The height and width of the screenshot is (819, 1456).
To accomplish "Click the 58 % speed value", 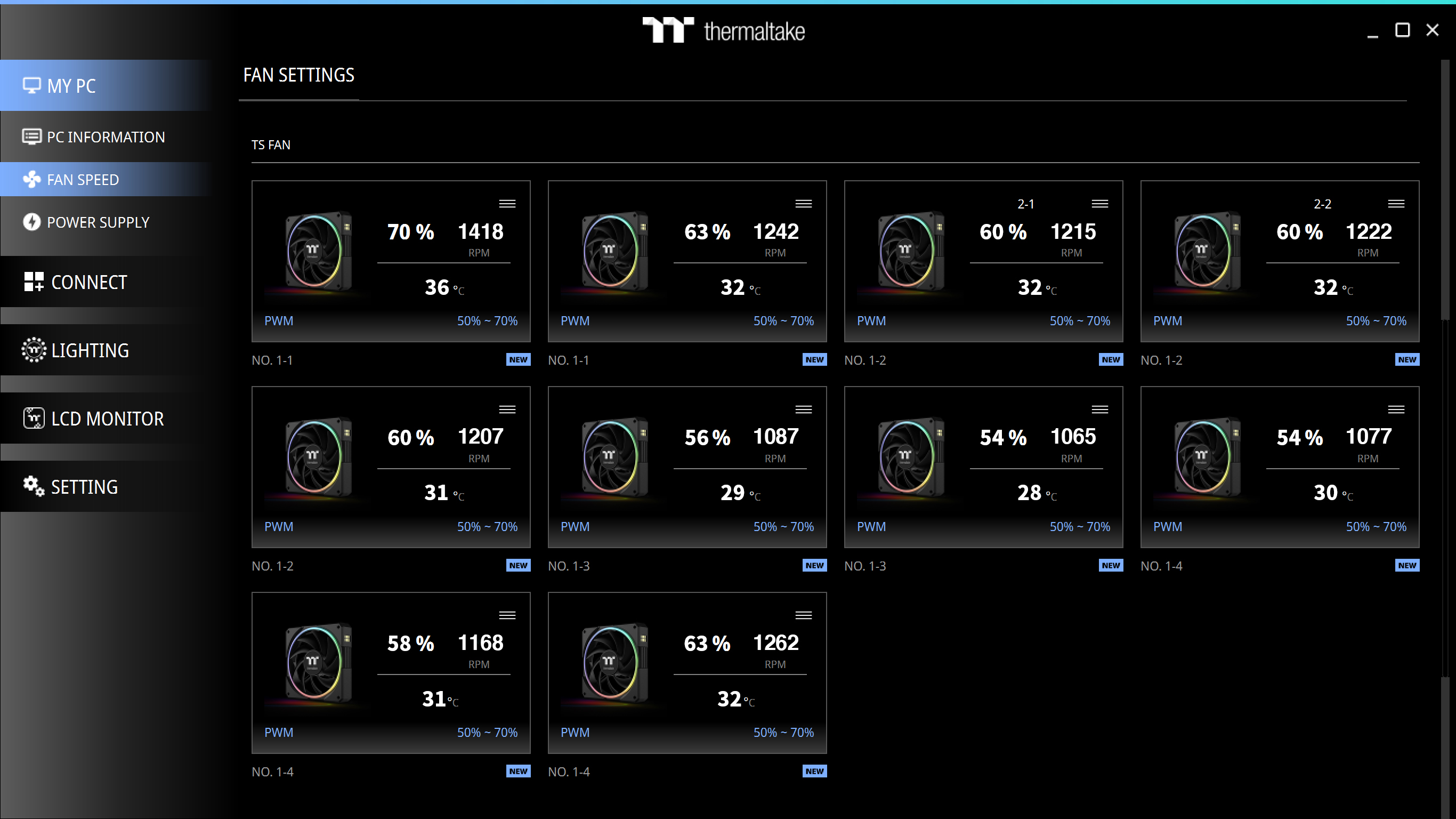I will [410, 644].
